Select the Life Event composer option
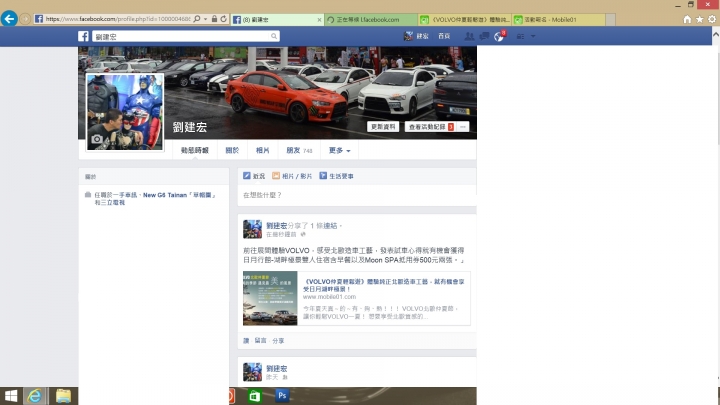 click(337, 176)
